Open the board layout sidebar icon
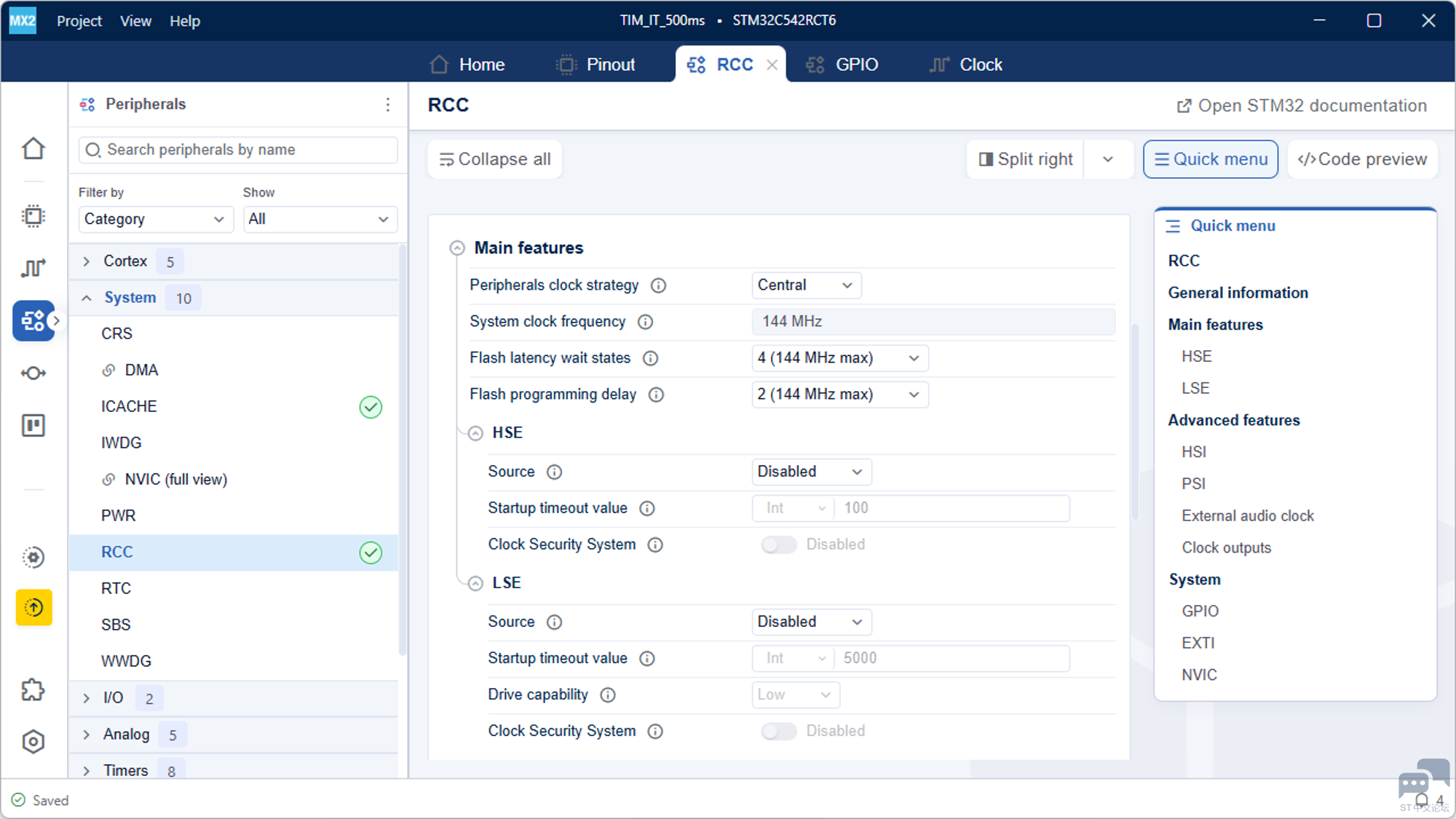 [x=33, y=425]
